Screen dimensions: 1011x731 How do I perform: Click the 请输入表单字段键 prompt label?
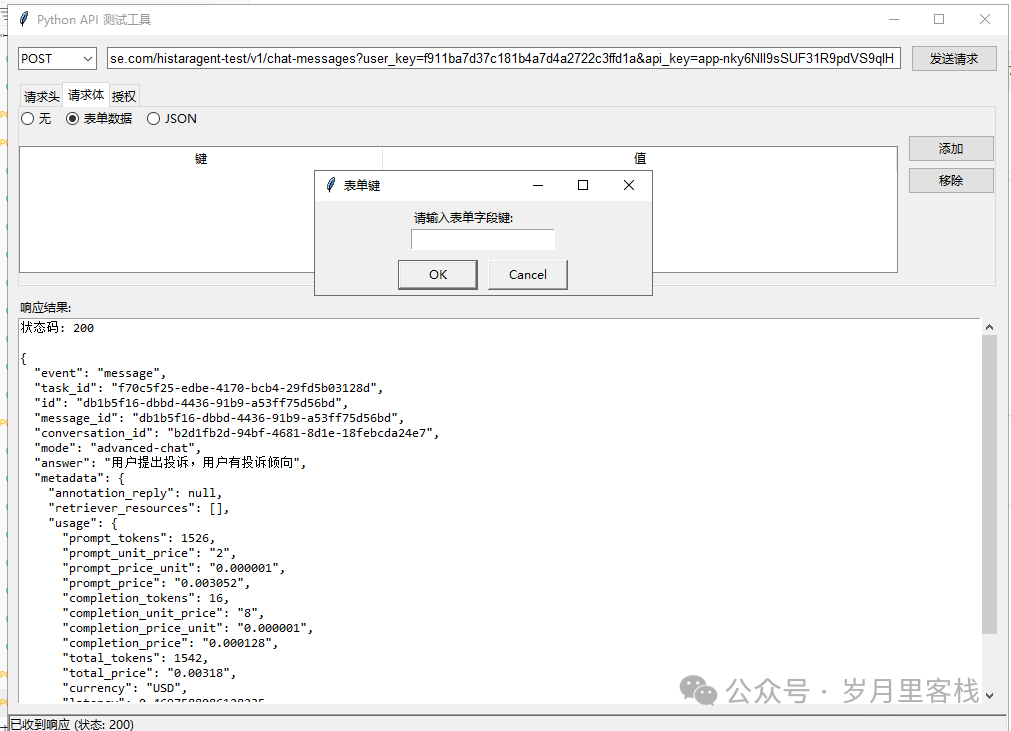click(464, 218)
